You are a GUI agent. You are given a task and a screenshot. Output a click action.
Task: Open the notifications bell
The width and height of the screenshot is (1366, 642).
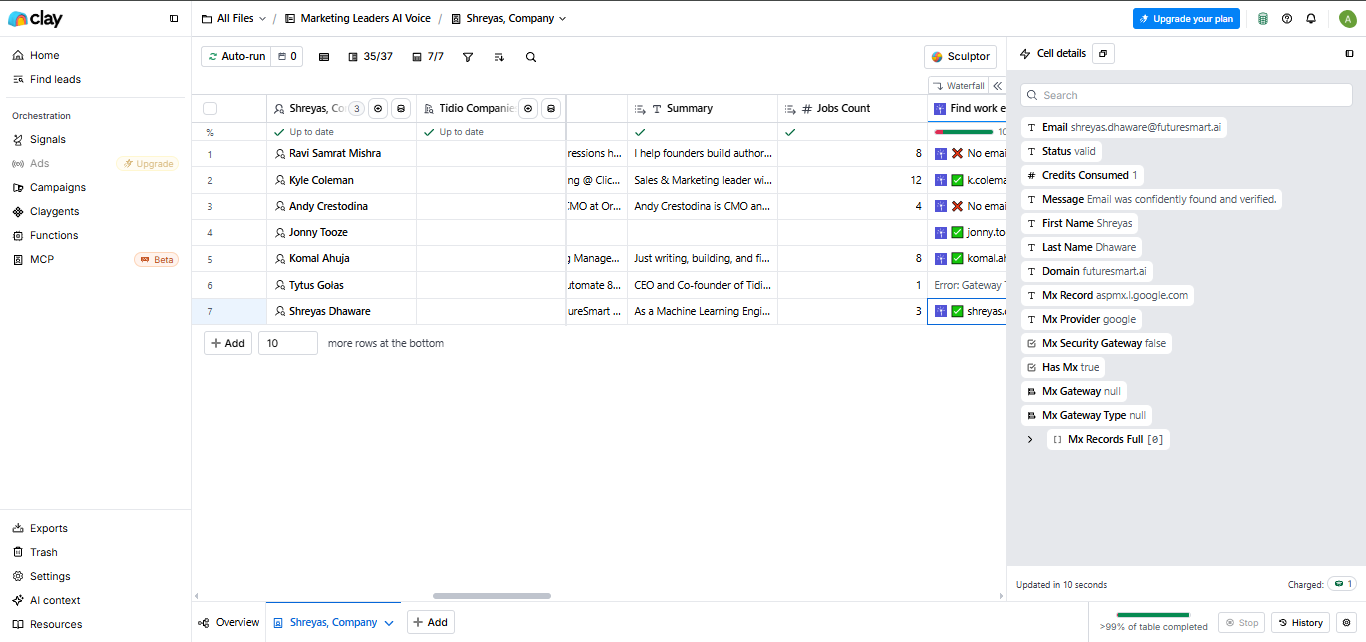[1311, 18]
